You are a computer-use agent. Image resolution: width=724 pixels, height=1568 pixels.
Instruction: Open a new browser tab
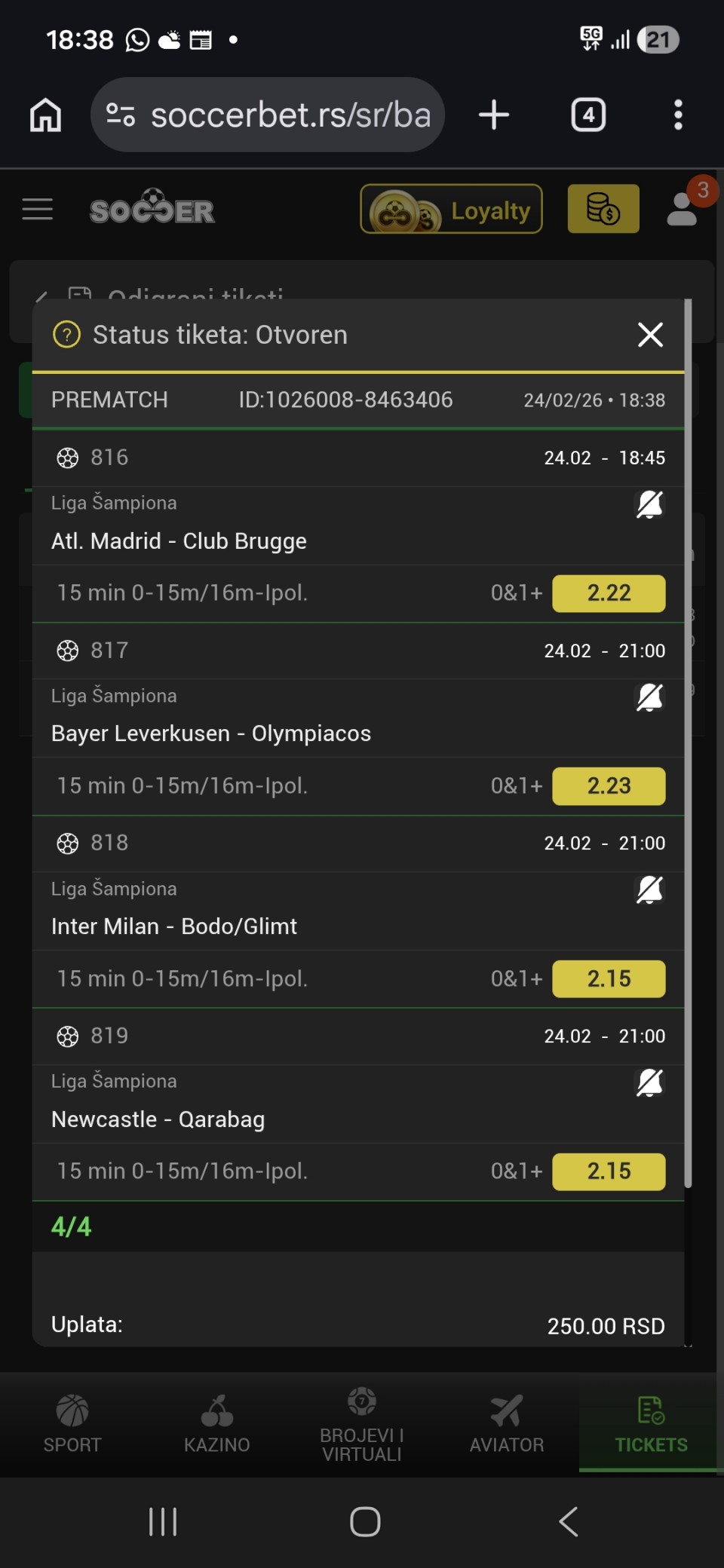[x=494, y=115]
